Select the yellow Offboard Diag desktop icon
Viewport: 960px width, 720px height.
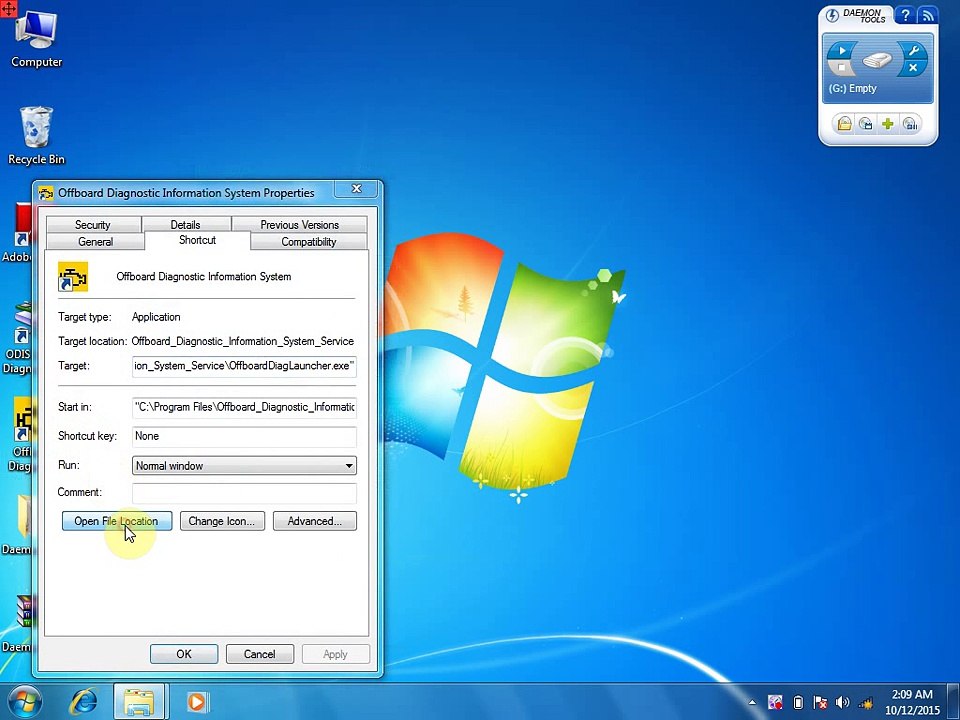19,435
